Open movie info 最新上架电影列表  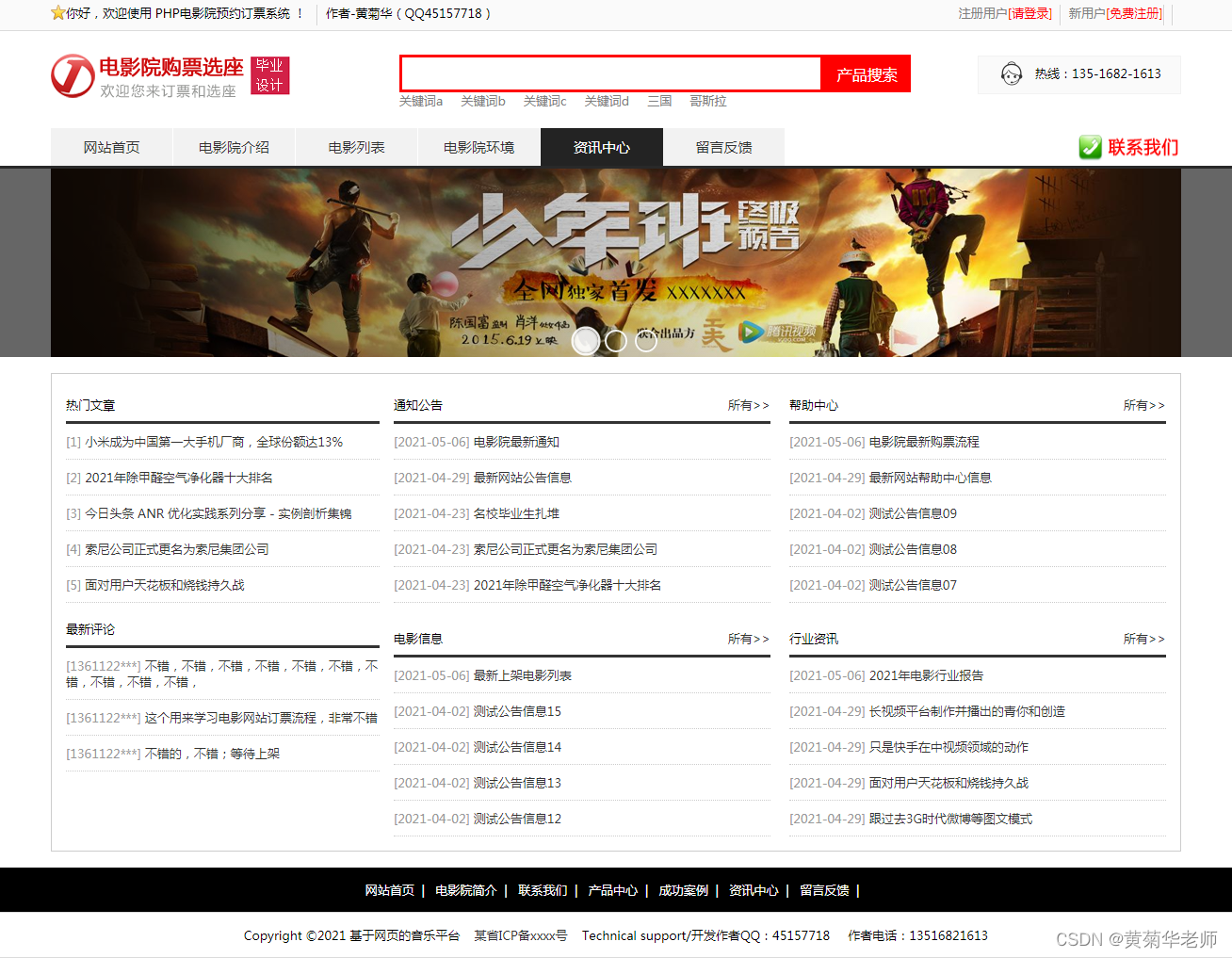pos(523,675)
